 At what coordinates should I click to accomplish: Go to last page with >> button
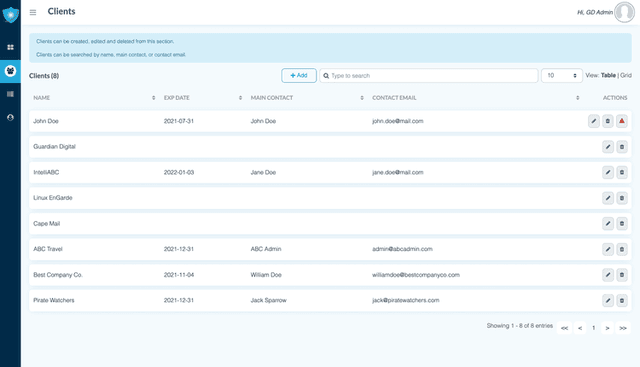tap(623, 328)
